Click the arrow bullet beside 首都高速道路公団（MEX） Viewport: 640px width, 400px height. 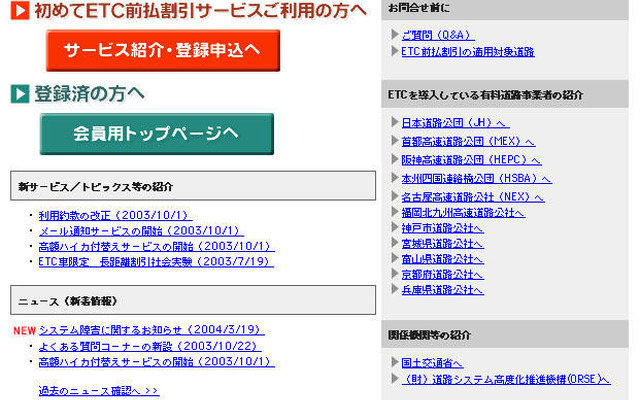(394, 140)
